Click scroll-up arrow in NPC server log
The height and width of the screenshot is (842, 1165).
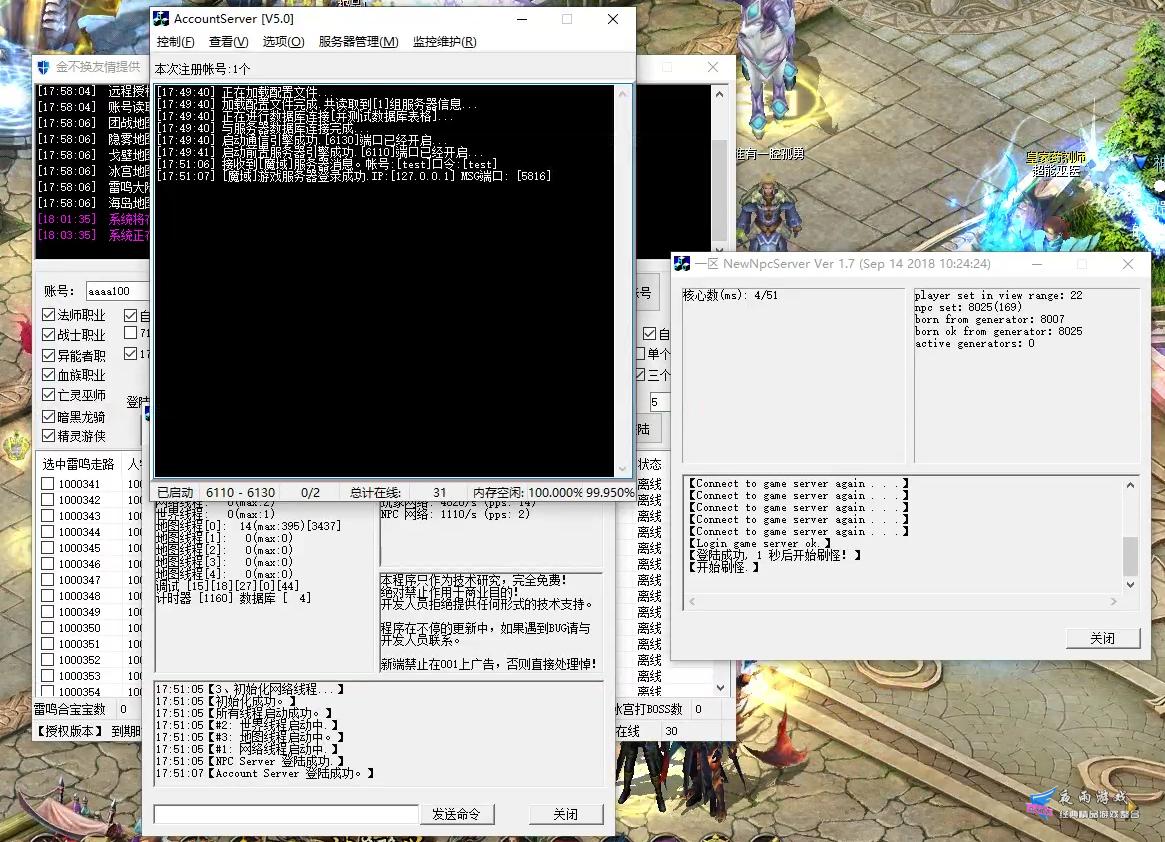pyautogui.click(x=1130, y=485)
